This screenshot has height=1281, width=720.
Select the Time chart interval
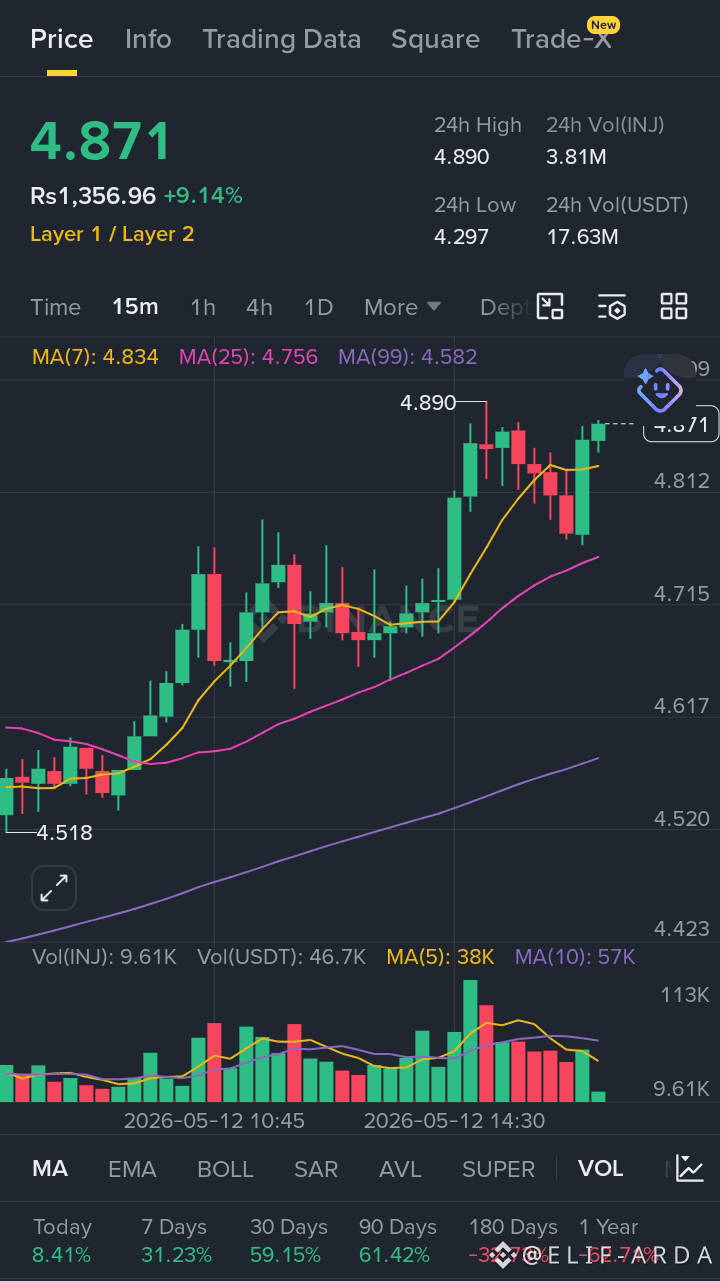(55, 307)
